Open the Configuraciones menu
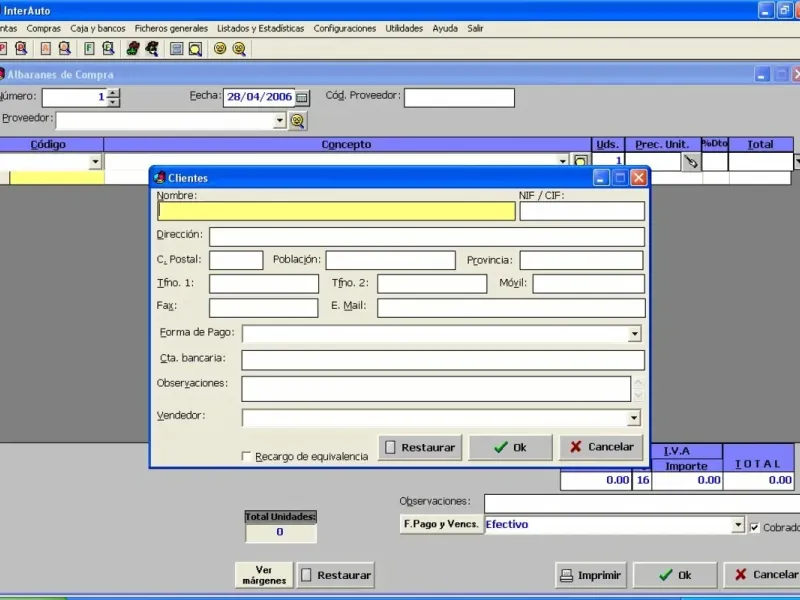The width and height of the screenshot is (800, 600). (344, 29)
